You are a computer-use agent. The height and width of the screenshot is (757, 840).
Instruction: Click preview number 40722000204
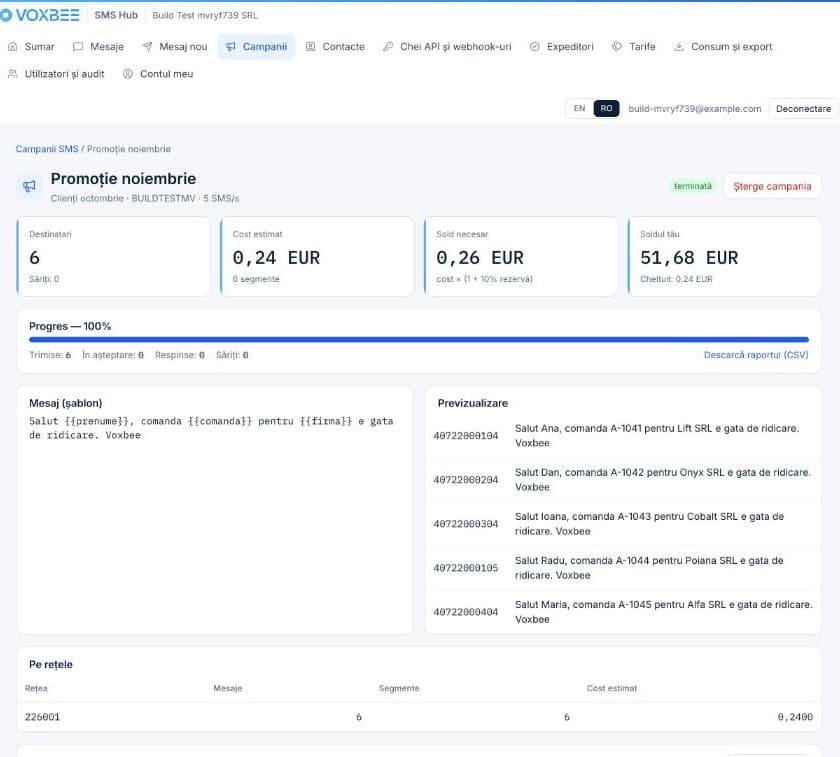466,479
